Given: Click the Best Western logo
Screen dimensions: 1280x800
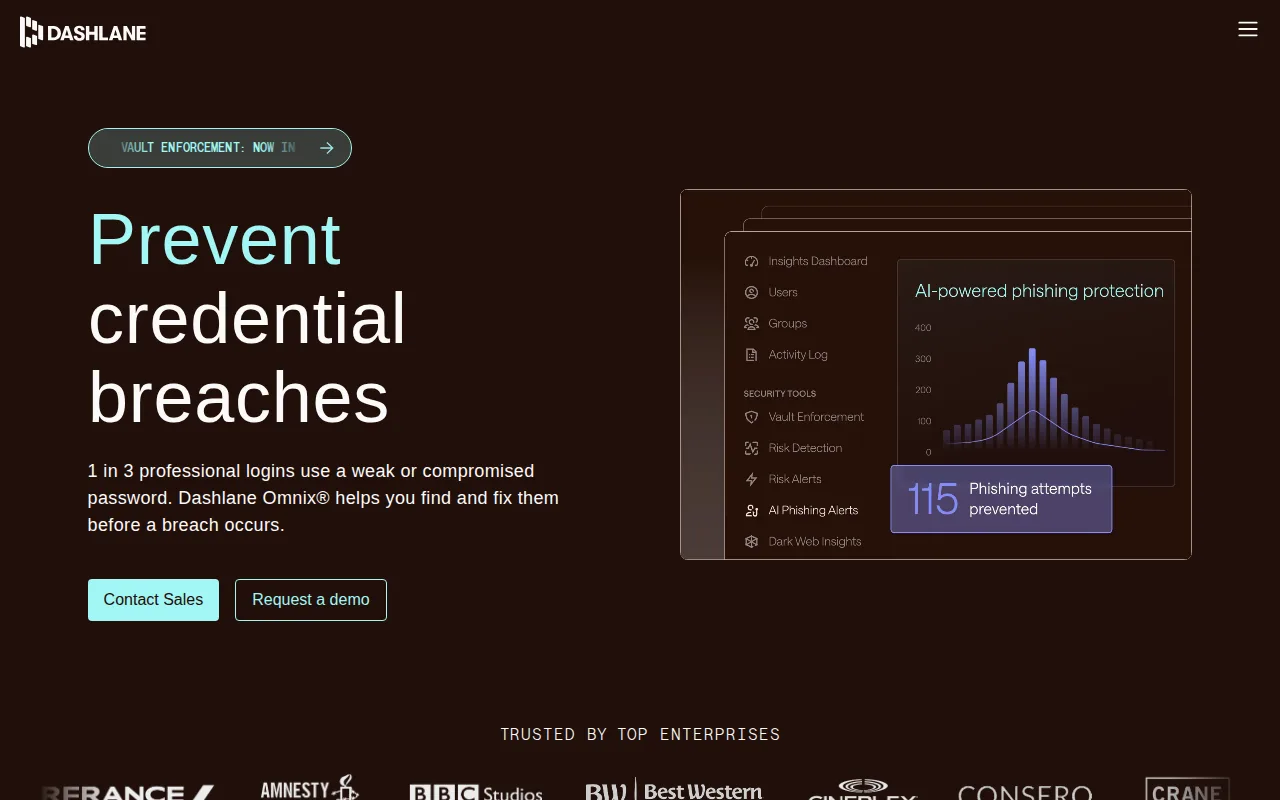Looking at the screenshot, I should 674,791.
